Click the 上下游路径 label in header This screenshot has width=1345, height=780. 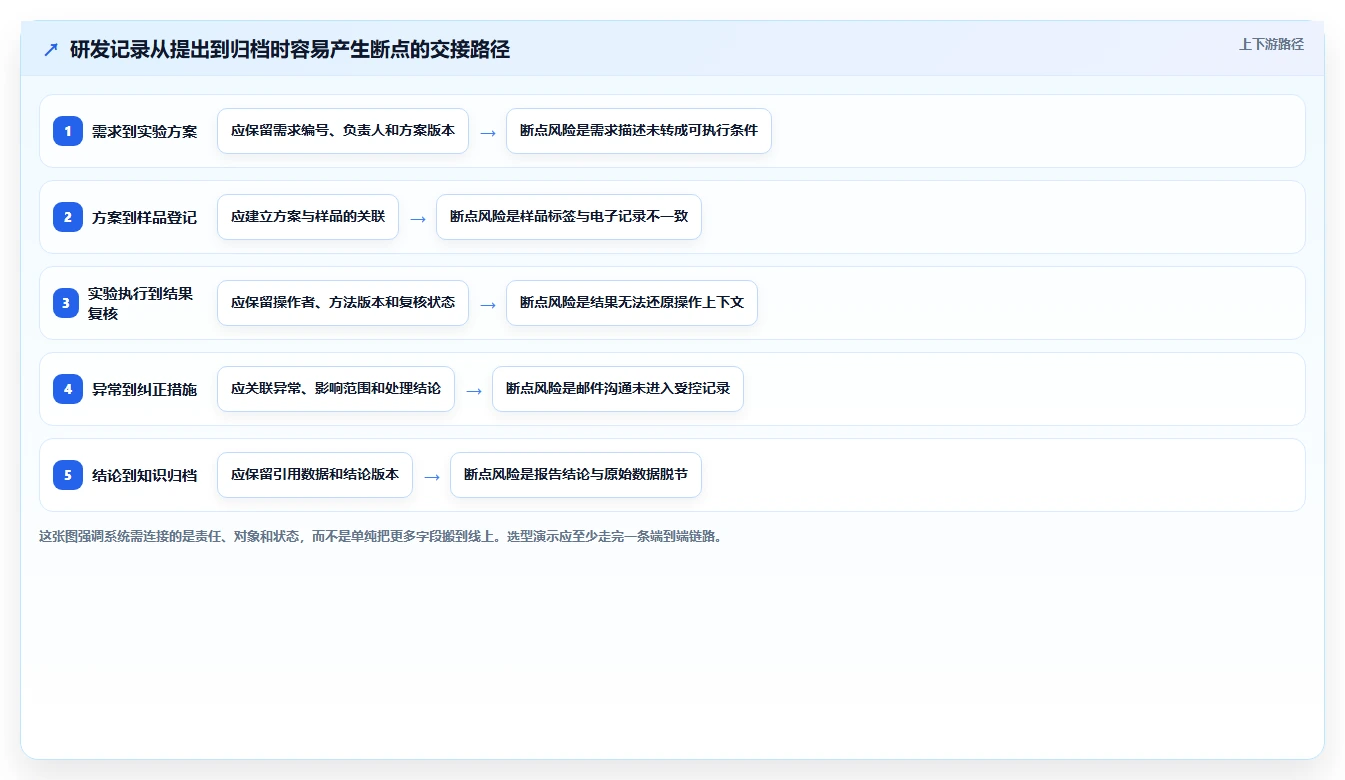click(1271, 44)
